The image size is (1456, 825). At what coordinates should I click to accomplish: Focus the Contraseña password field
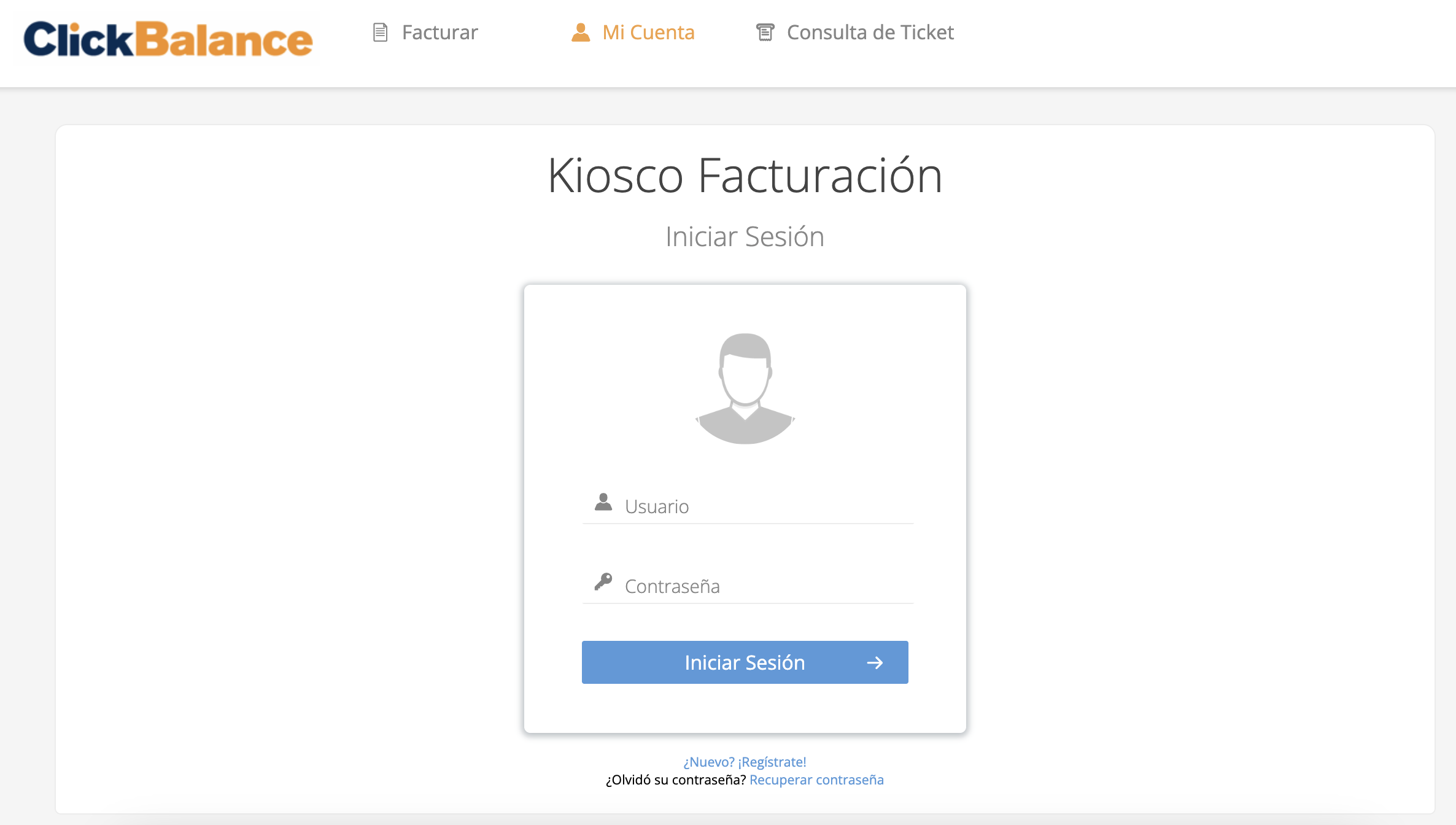(x=767, y=587)
